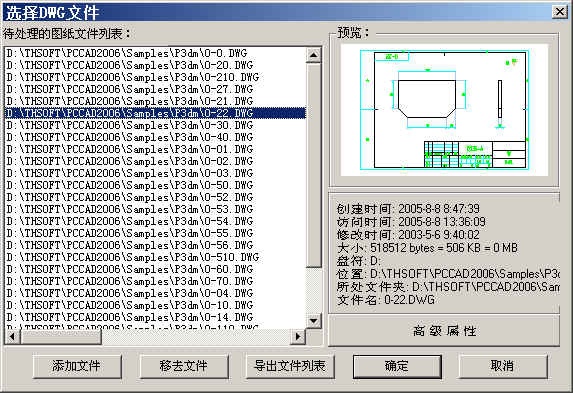Click the horizontal scrollbar right arrow
The height and width of the screenshot is (393, 573).
298,336
